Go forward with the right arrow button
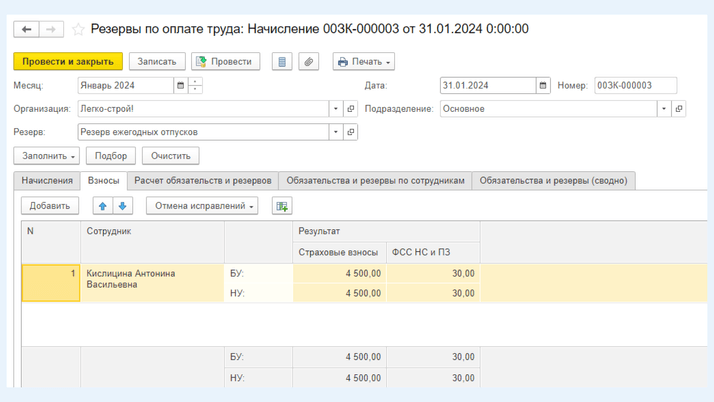Viewport: 714px width, 402px height. point(51,29)
